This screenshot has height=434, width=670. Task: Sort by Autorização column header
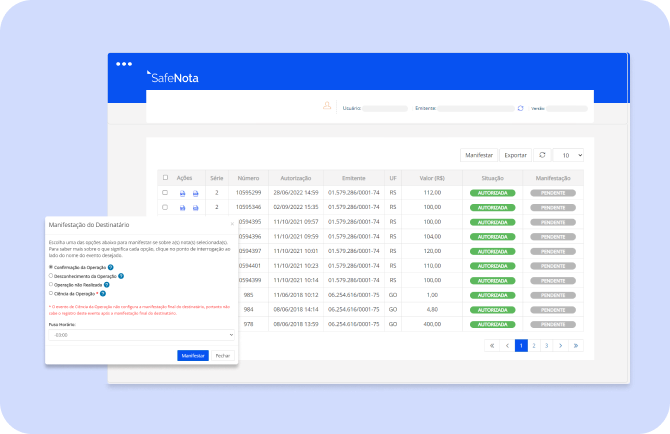(x=296, y=178)
